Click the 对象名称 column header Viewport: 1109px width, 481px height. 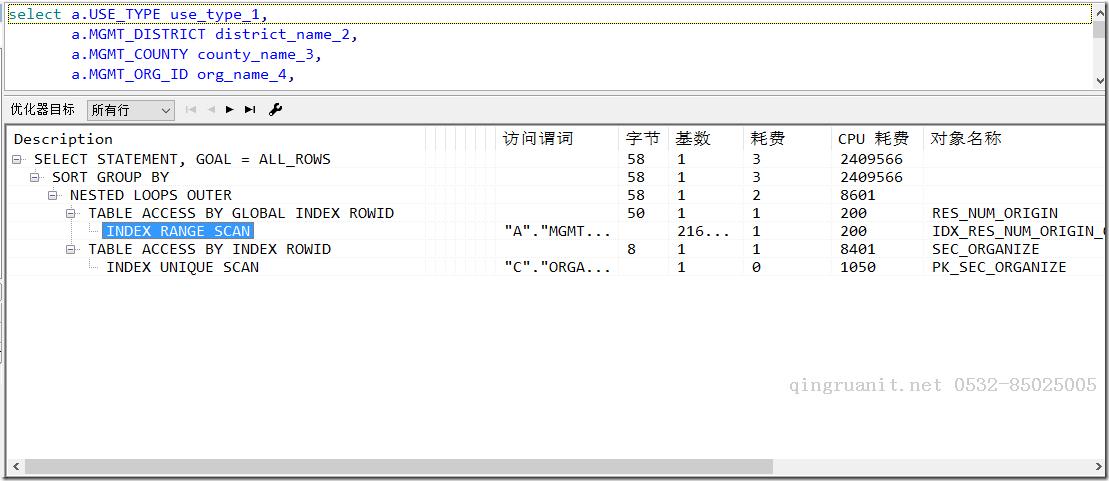coord(966,139)
